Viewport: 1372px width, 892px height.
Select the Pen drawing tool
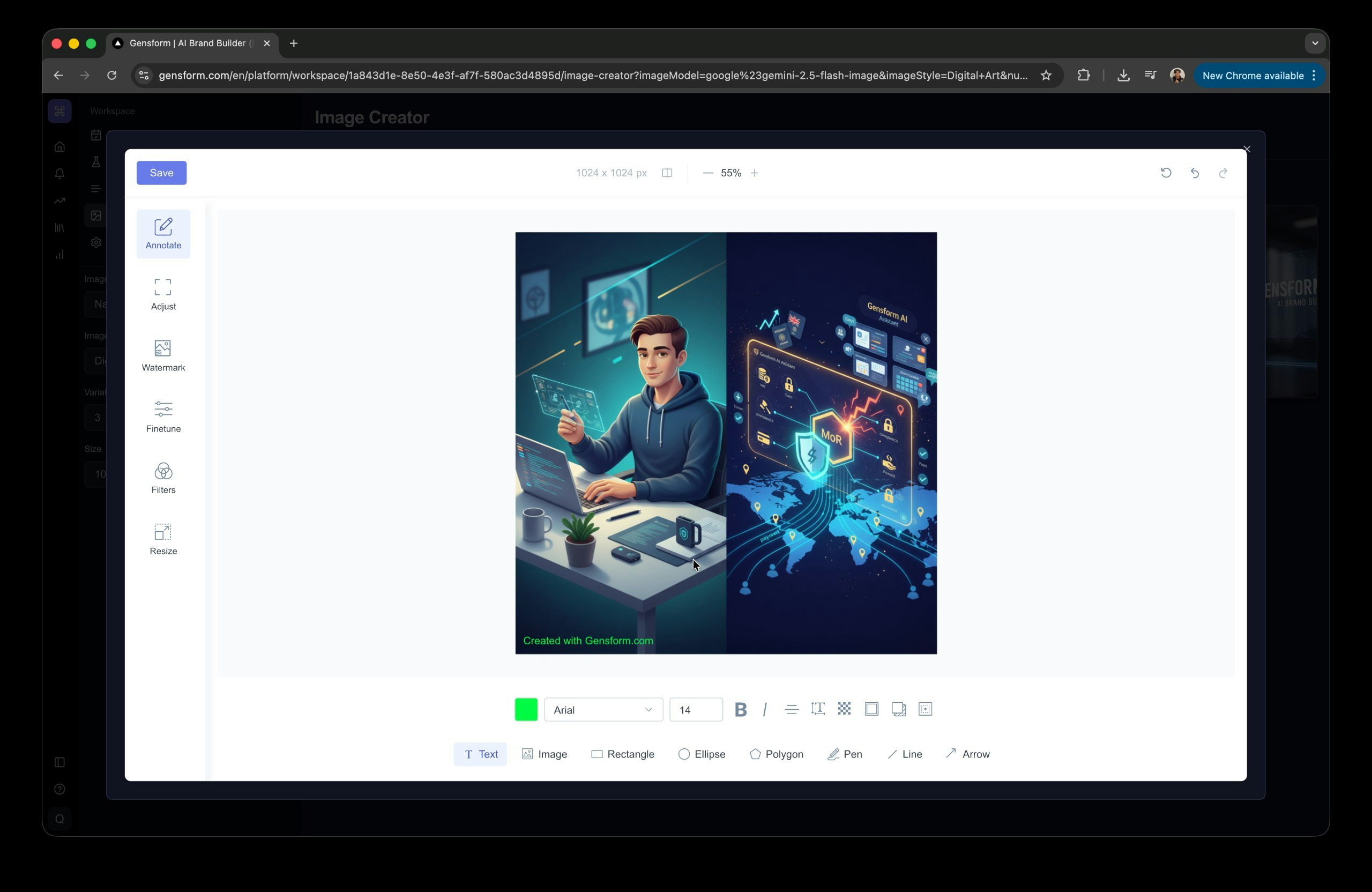[x=845, y=754]
